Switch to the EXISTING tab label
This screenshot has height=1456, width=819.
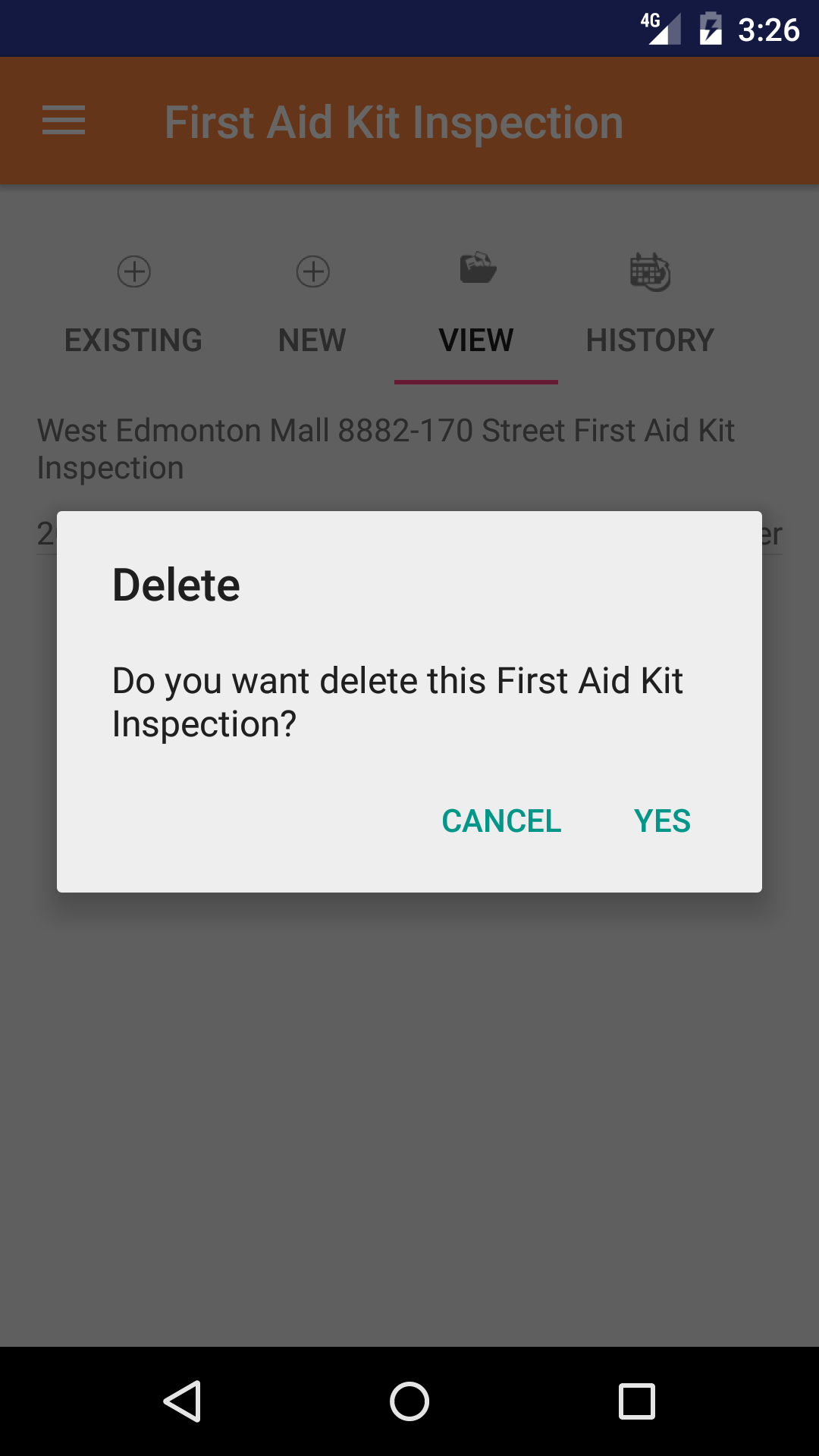point(133,340)
